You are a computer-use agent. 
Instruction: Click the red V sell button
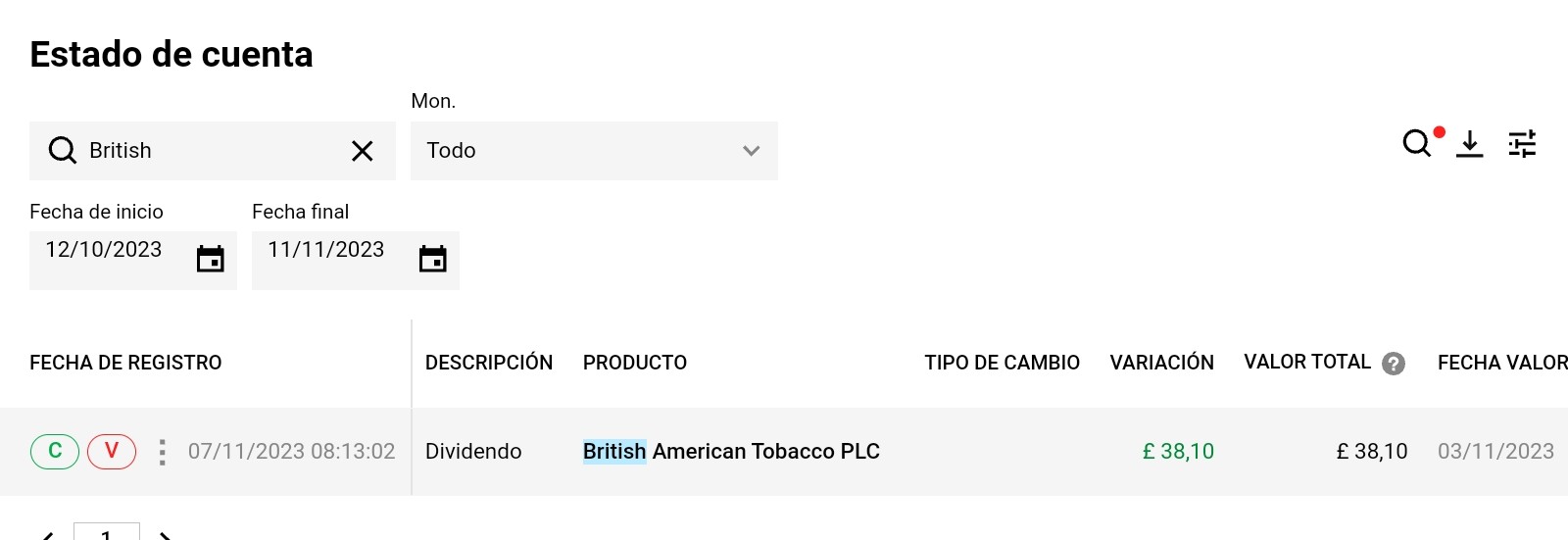click(112, 451)
